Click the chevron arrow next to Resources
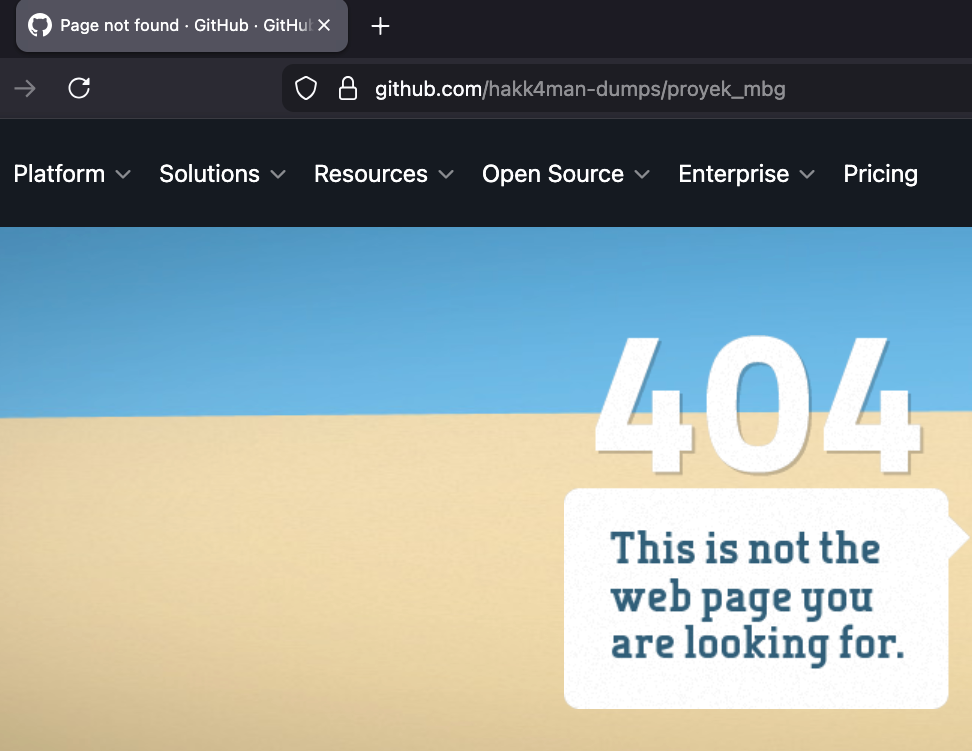This screenshot has height=751, width=972. pyautogui.click(x=446, y=175)
